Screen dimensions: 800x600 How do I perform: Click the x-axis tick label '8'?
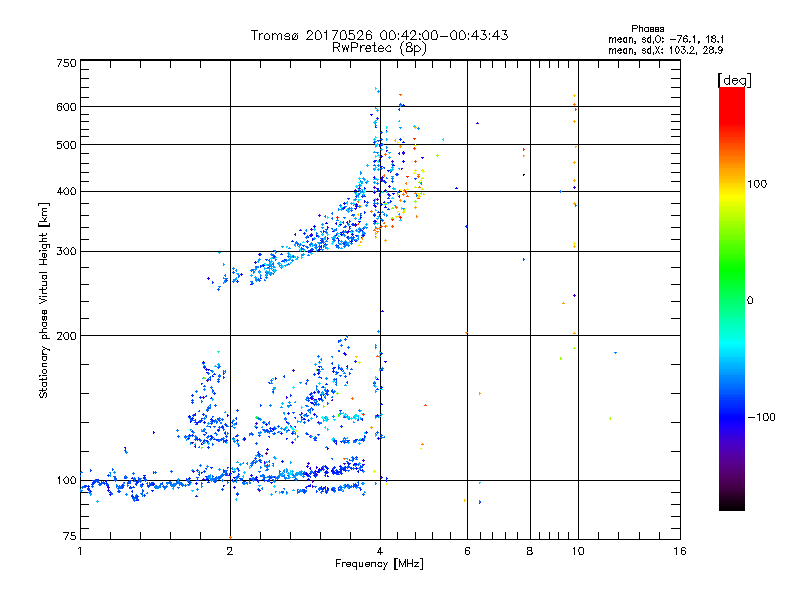(x=530, y=551)
